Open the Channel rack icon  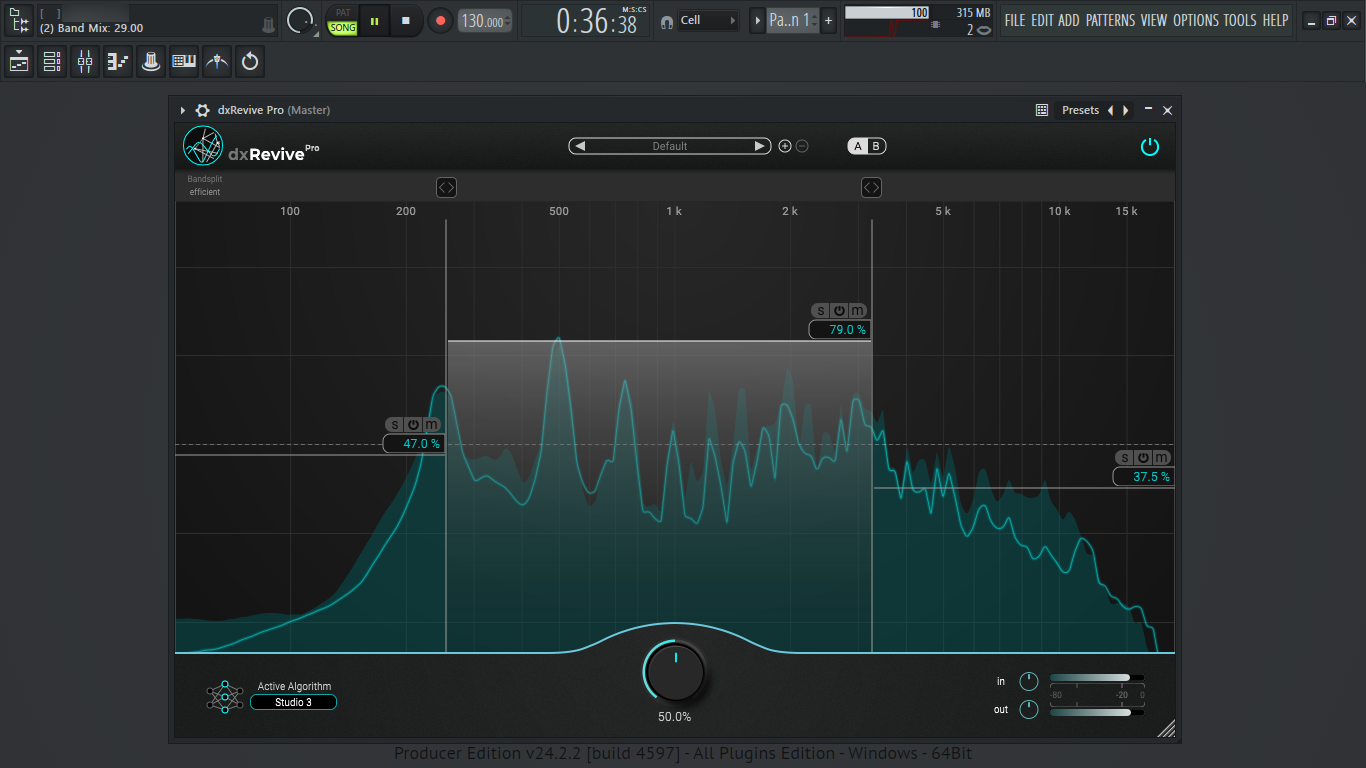pyautogui.click(x=52, y=62)
